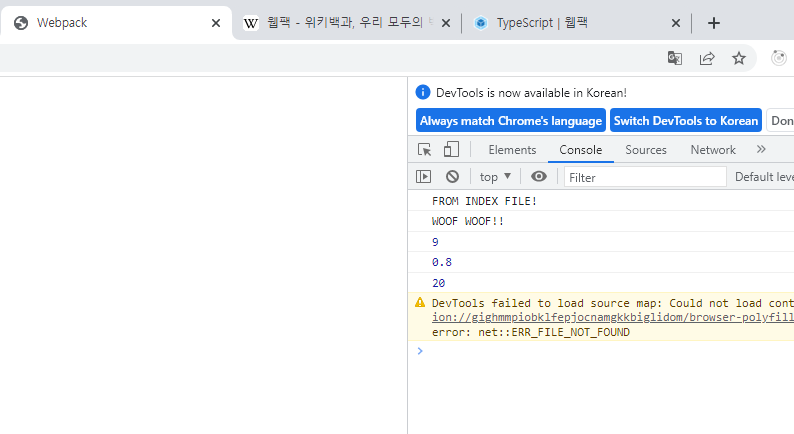Switch to the Network tab
This screenshot has width=794, height=434.
click(x=713, y=150)
